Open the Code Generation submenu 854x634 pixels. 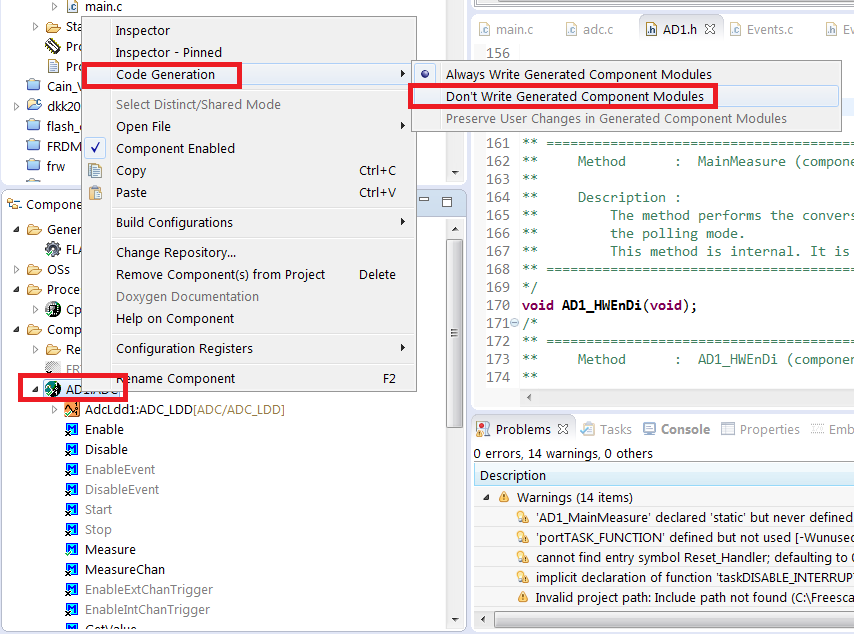pyautogui.click(x=165, y=75)
